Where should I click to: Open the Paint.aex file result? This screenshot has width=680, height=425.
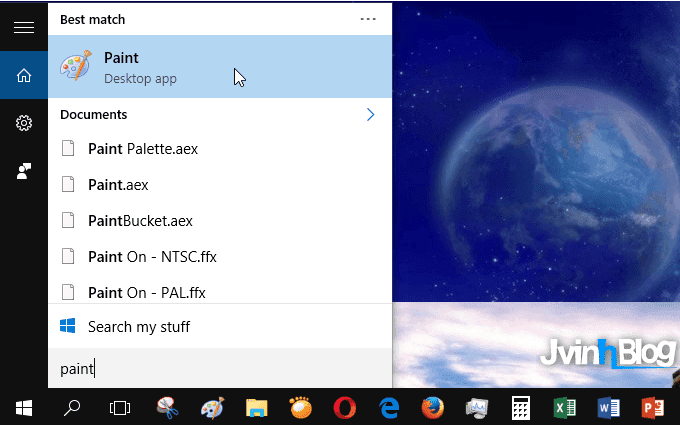tap(220, 185)
